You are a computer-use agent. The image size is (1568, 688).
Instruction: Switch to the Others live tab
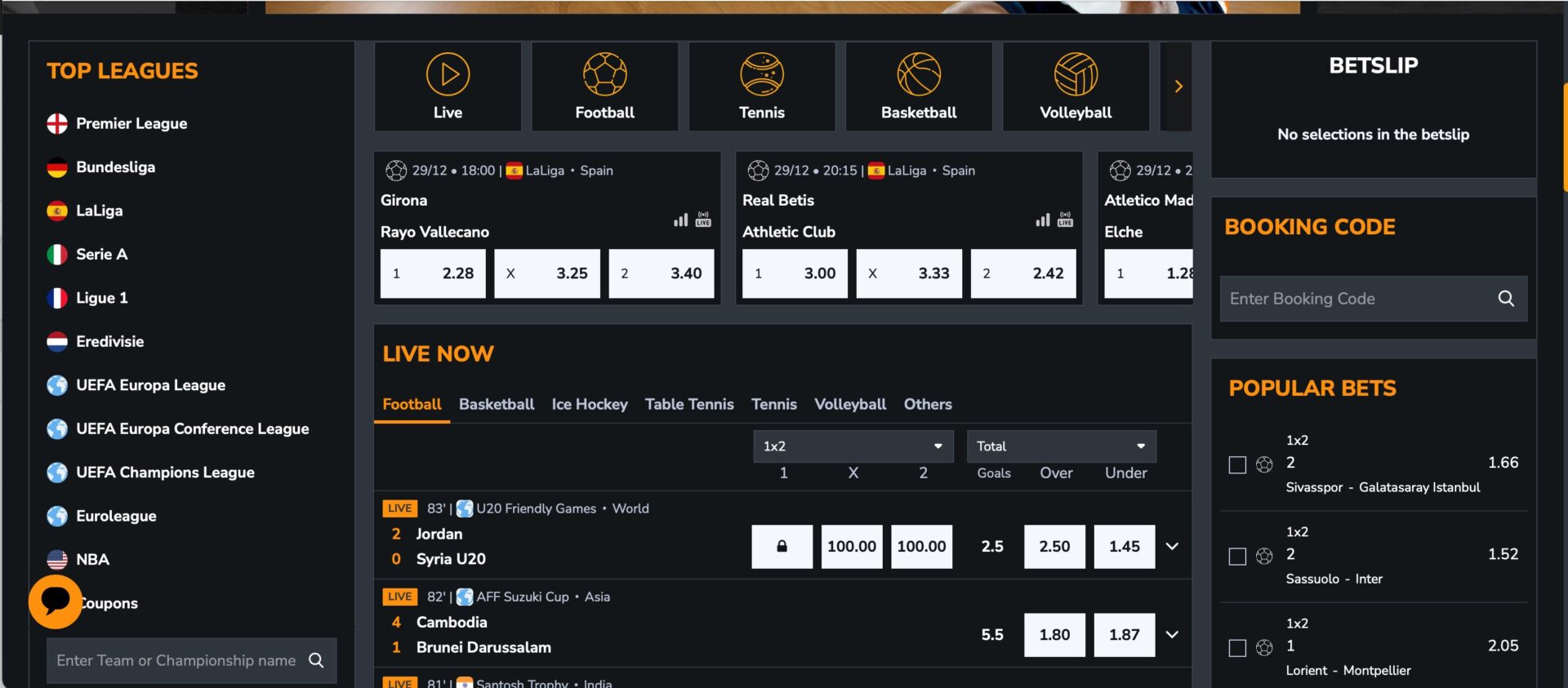point(928,404)
